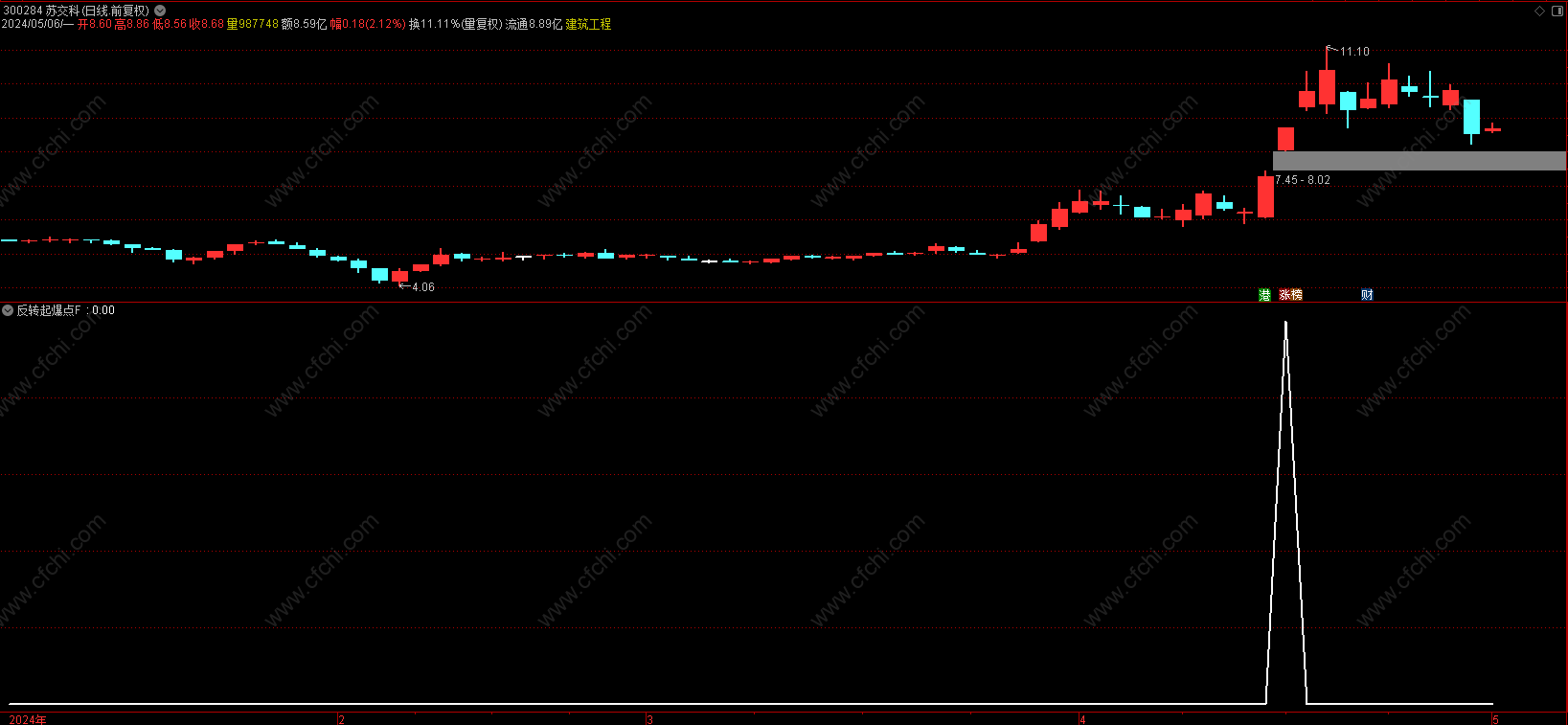Click the 幅0.18(2.12%) change value

[x=369, y=24]
